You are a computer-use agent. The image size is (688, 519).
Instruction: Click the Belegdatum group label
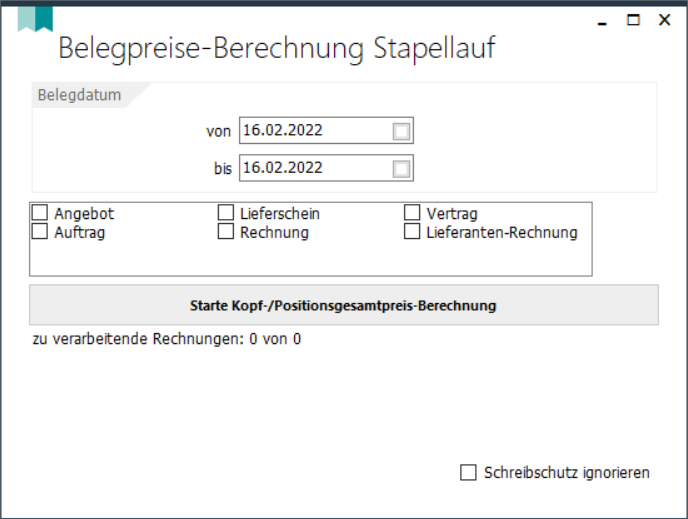tap(79, 96)
